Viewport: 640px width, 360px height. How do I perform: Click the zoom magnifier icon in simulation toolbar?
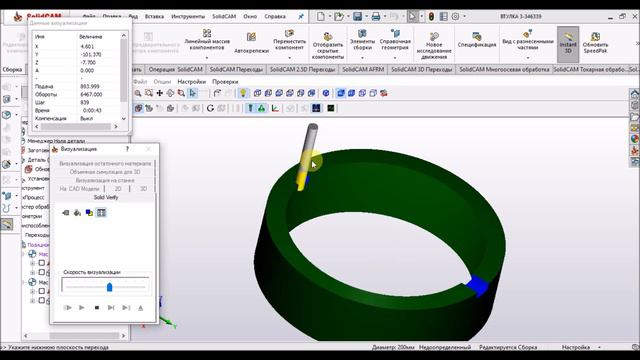[x=138, y=93]
